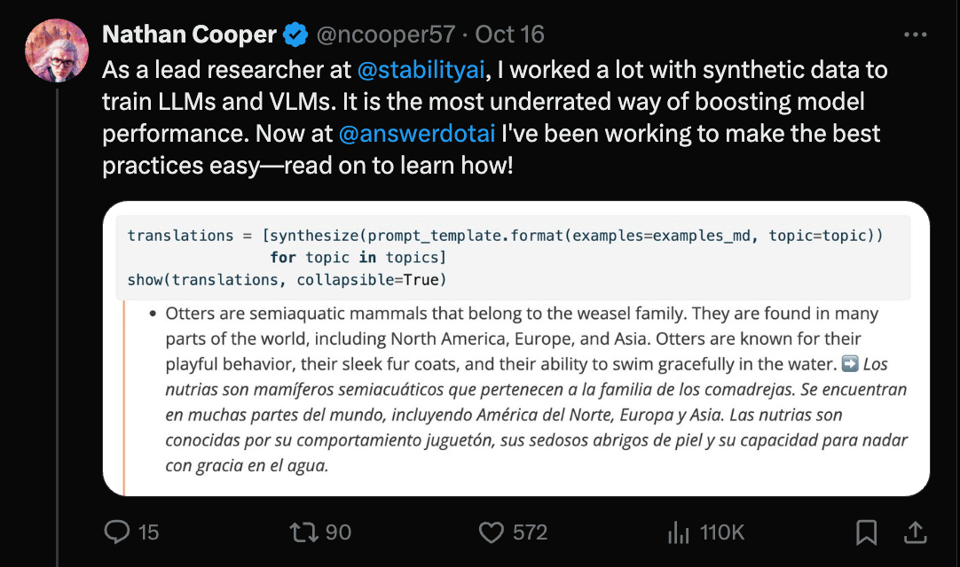
Task: Open view analytics bar chart icon
Action: 678,532
